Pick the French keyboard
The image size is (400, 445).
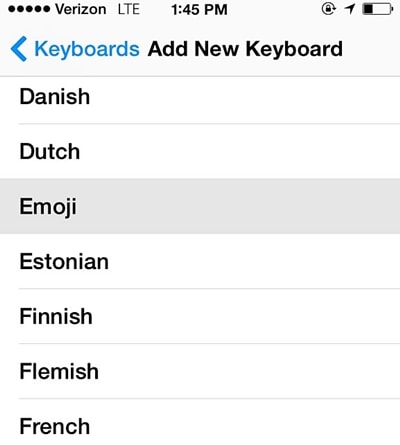(200, 423)
